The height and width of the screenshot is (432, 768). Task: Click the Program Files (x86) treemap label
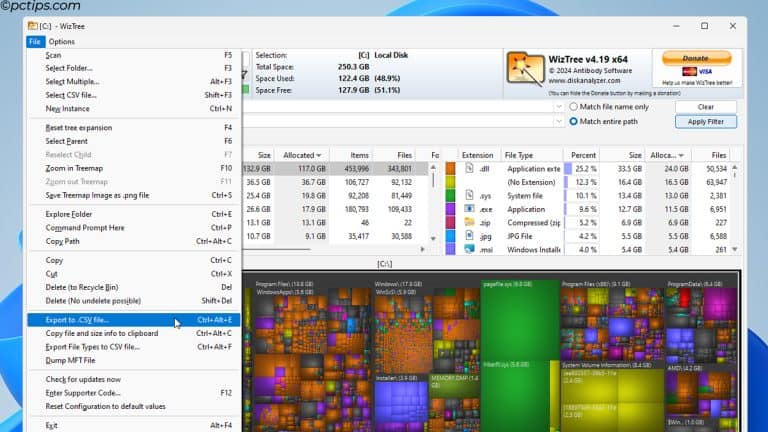click(596, 284)
